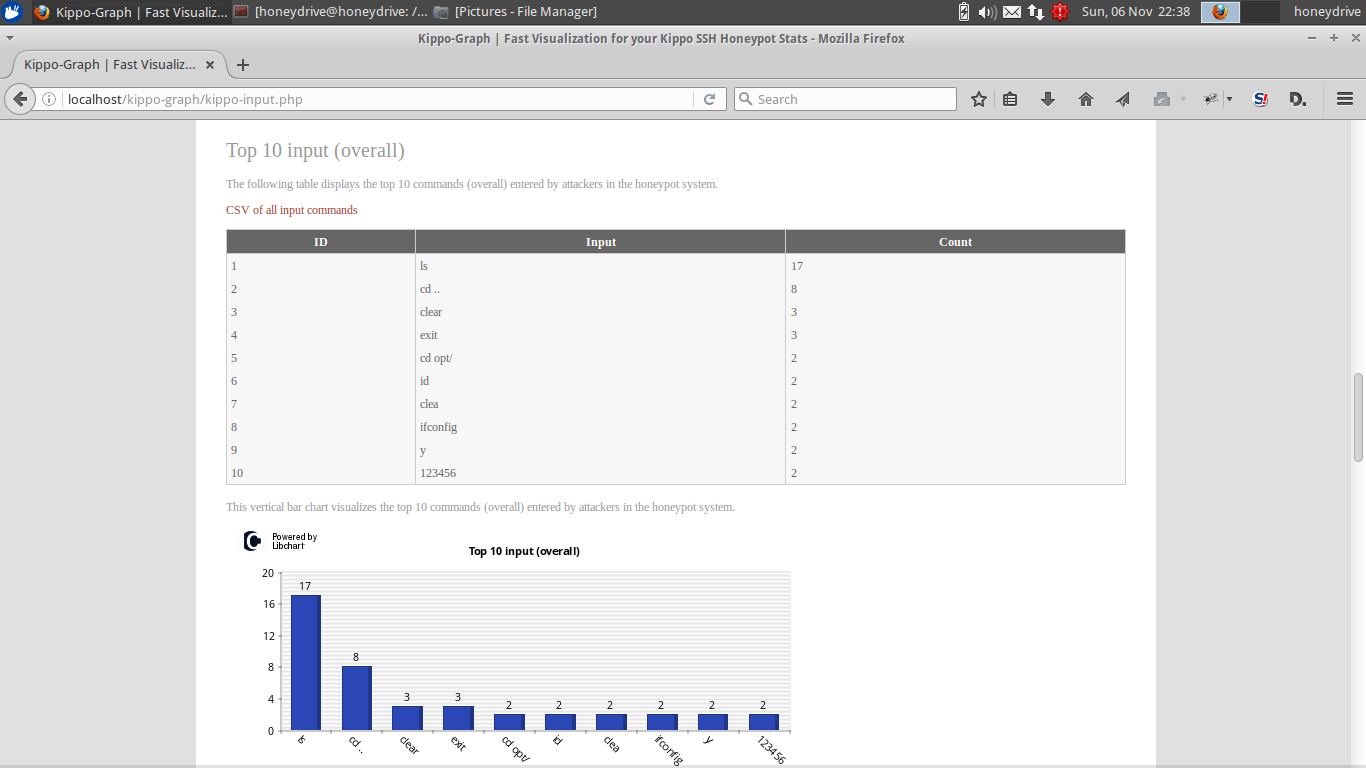Click the site information icon in address bar
The height and width of the screenshot is (768, 1366).
click(x=49, y=99)
